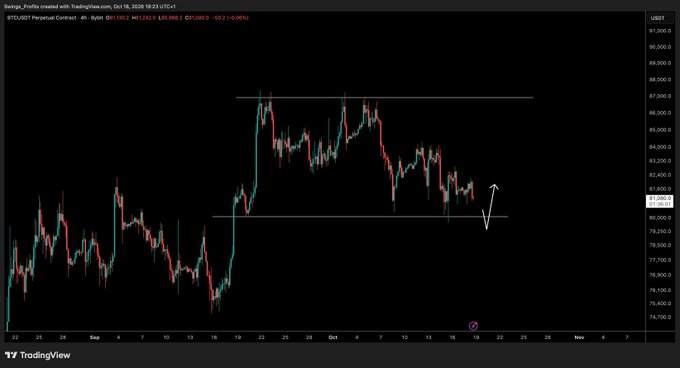The height and width of the screenshot is (368, 680).
Task: Click the 78,500.0 price axis label
Action: point(660,245)
